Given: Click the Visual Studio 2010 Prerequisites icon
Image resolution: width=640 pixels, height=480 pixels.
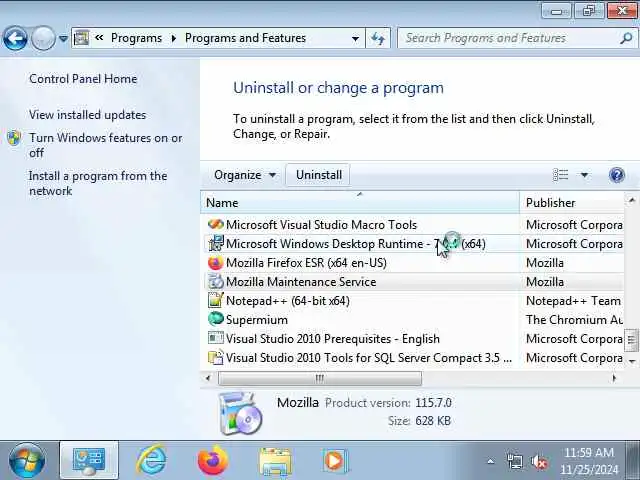Looking at the screenshot, I should [215, 338].
